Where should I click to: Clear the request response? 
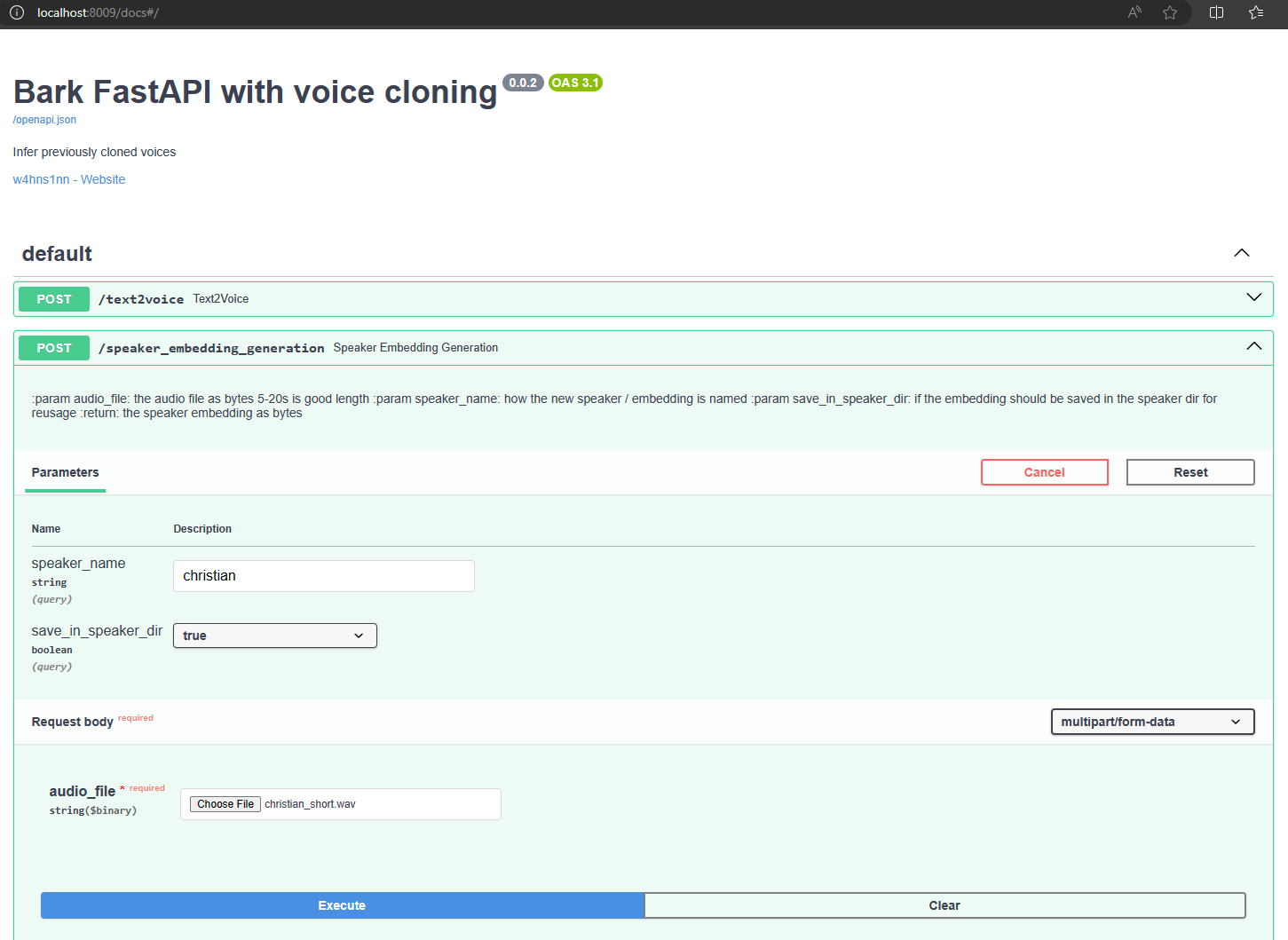click(x=944, y=905)
